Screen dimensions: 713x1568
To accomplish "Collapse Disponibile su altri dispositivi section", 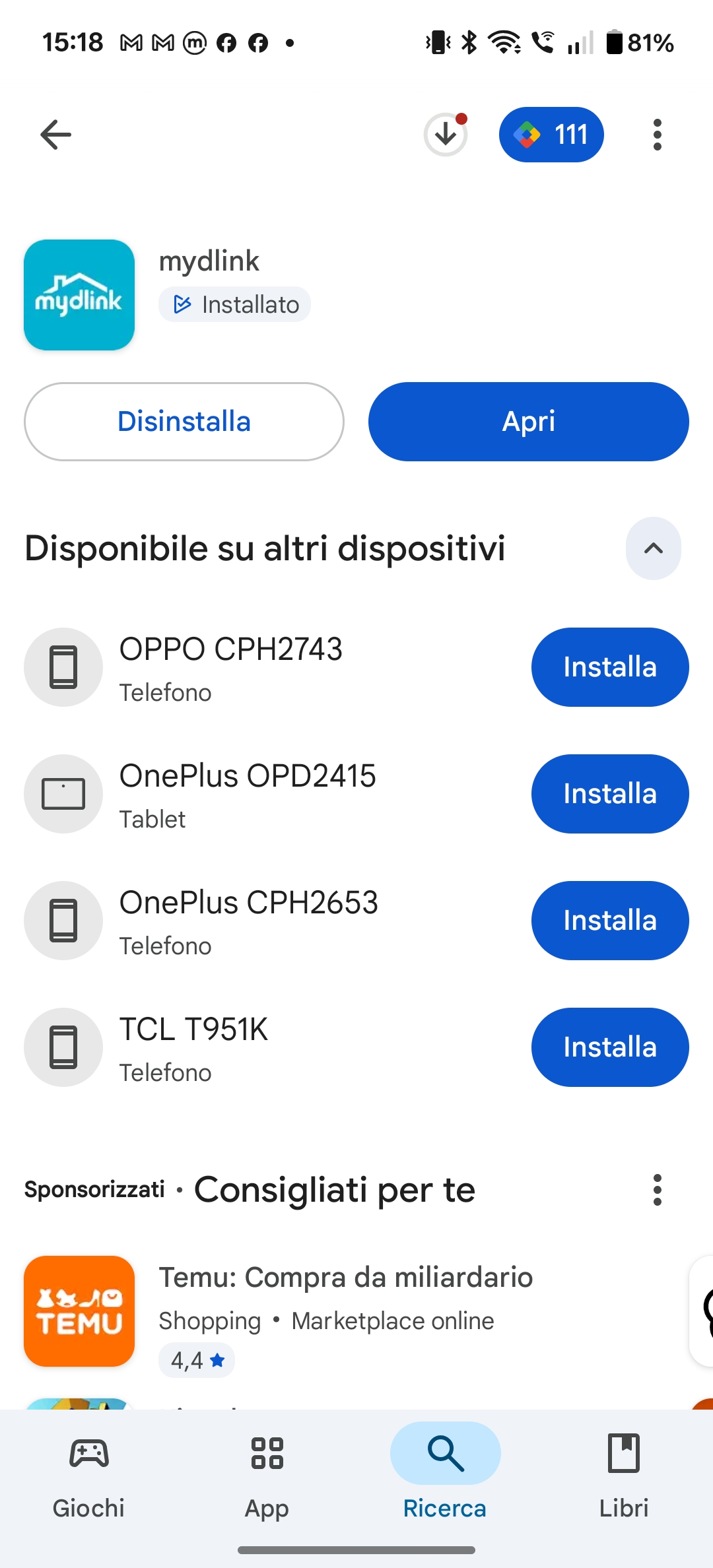I will click(x=653, y=548).
